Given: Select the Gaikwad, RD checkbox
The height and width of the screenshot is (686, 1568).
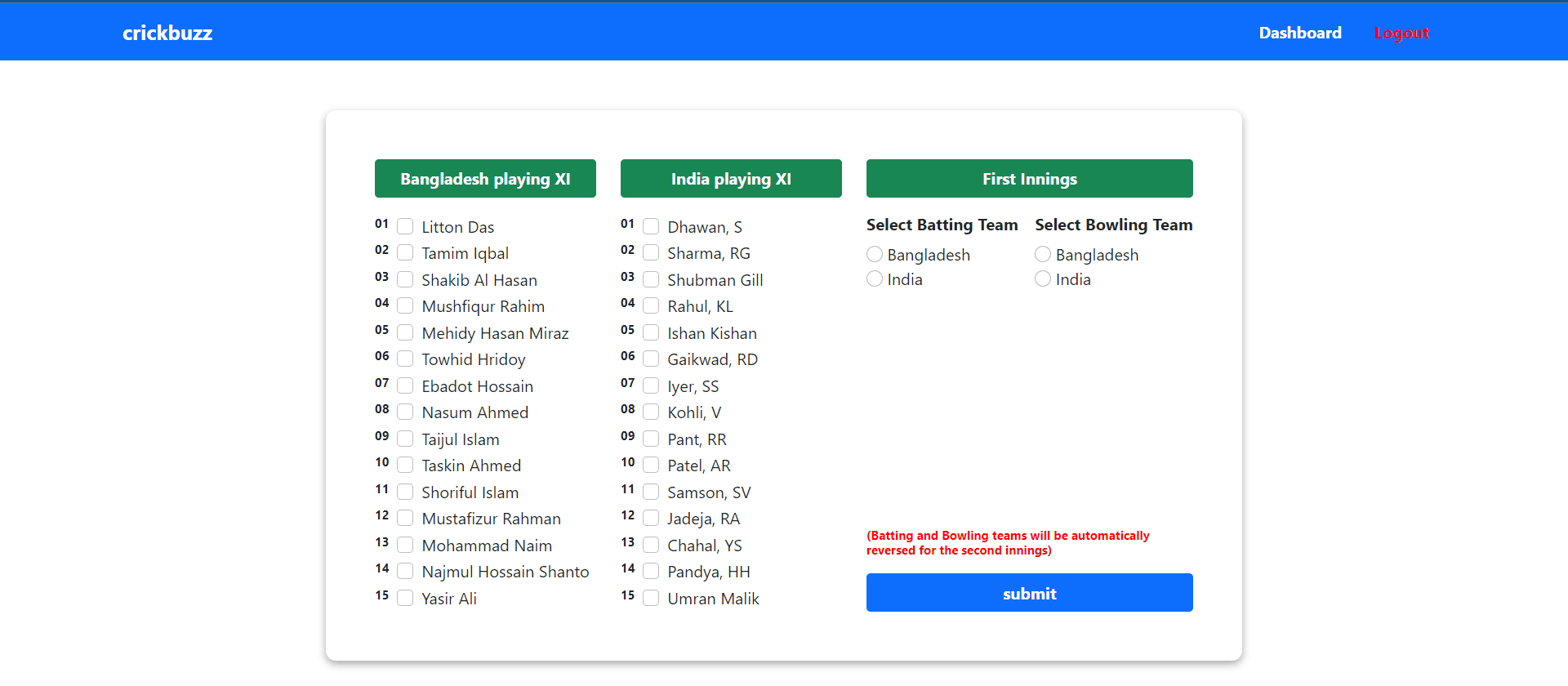Looking at the screenshot, I should (x=651, y=359).
